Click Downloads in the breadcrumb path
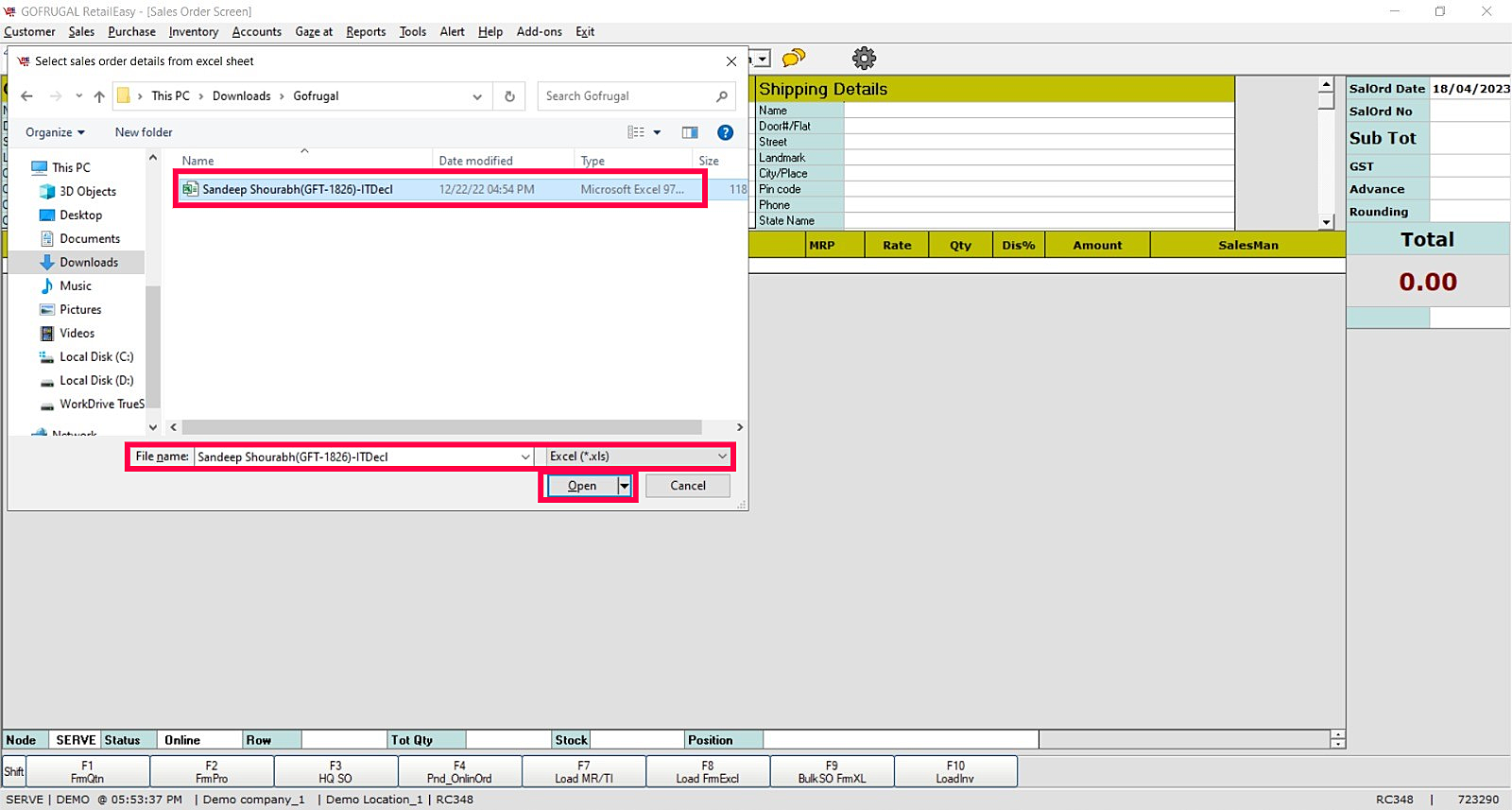This screenshot has width=1512, height=810. pos(242,96)
